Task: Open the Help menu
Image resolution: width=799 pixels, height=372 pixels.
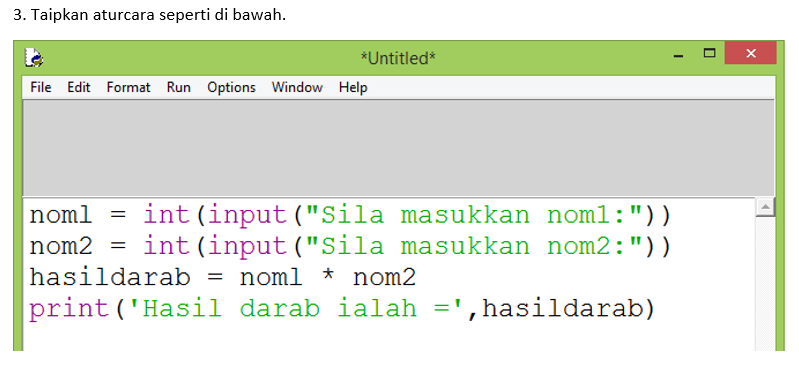Action: 353,88
